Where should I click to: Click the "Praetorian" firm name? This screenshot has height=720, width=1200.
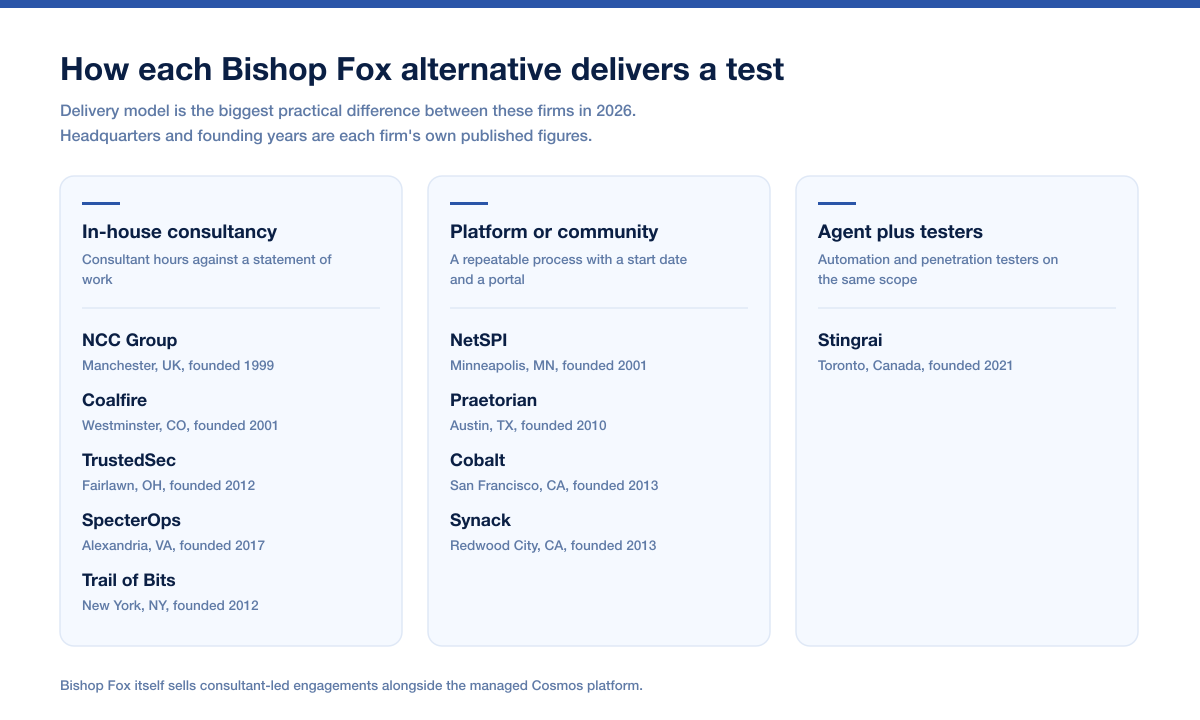[x=493, y=400]
